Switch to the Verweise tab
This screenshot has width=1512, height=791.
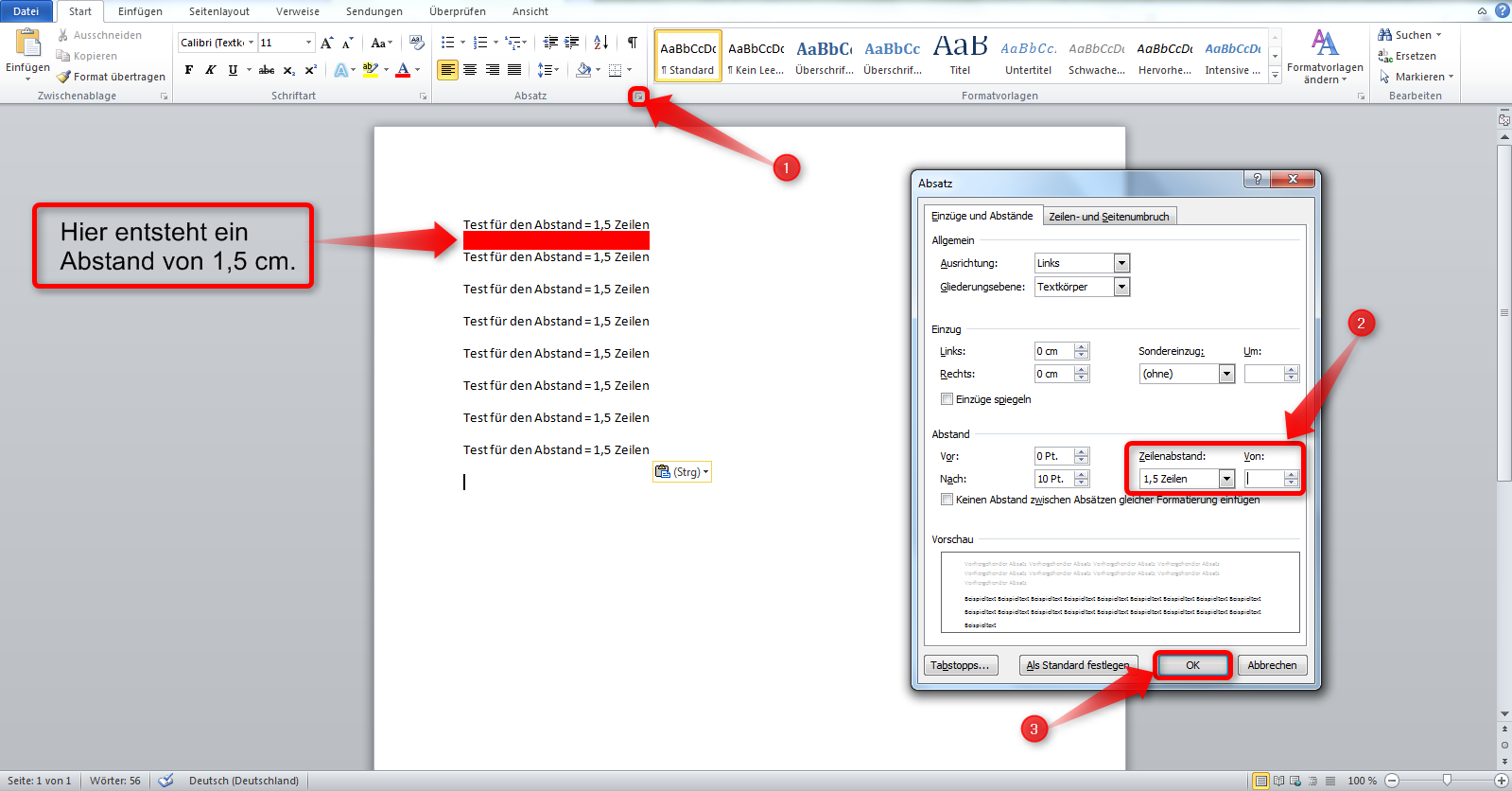point(298,11)
